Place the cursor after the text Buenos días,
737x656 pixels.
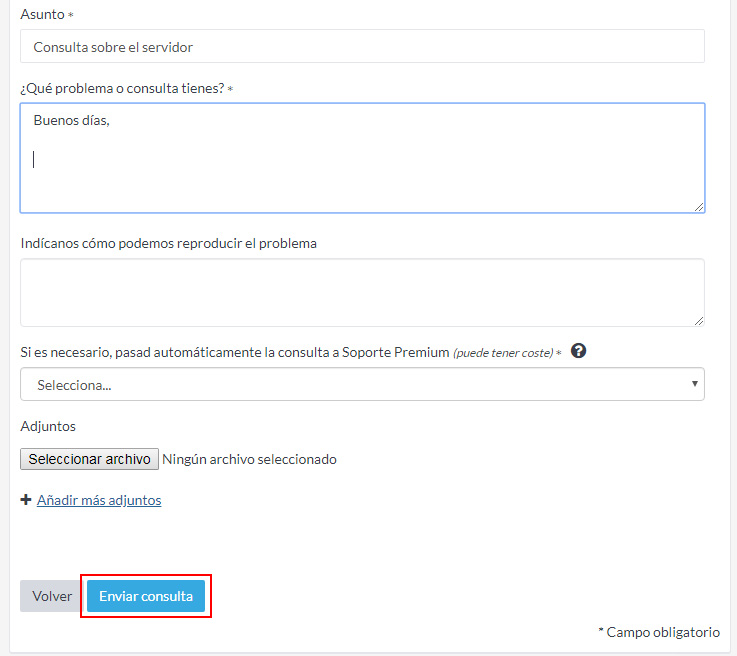click(110, 121)
